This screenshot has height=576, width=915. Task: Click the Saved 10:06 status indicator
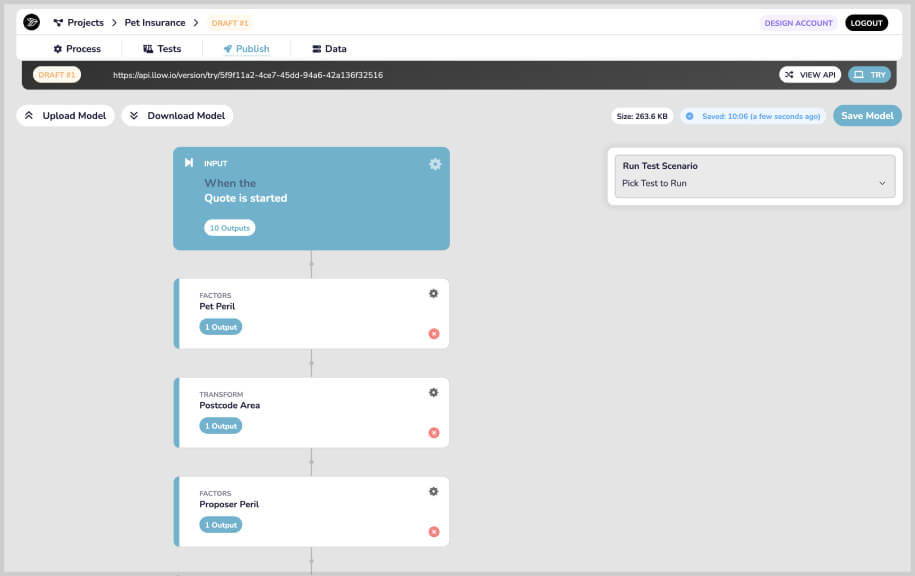click(753, 116)
